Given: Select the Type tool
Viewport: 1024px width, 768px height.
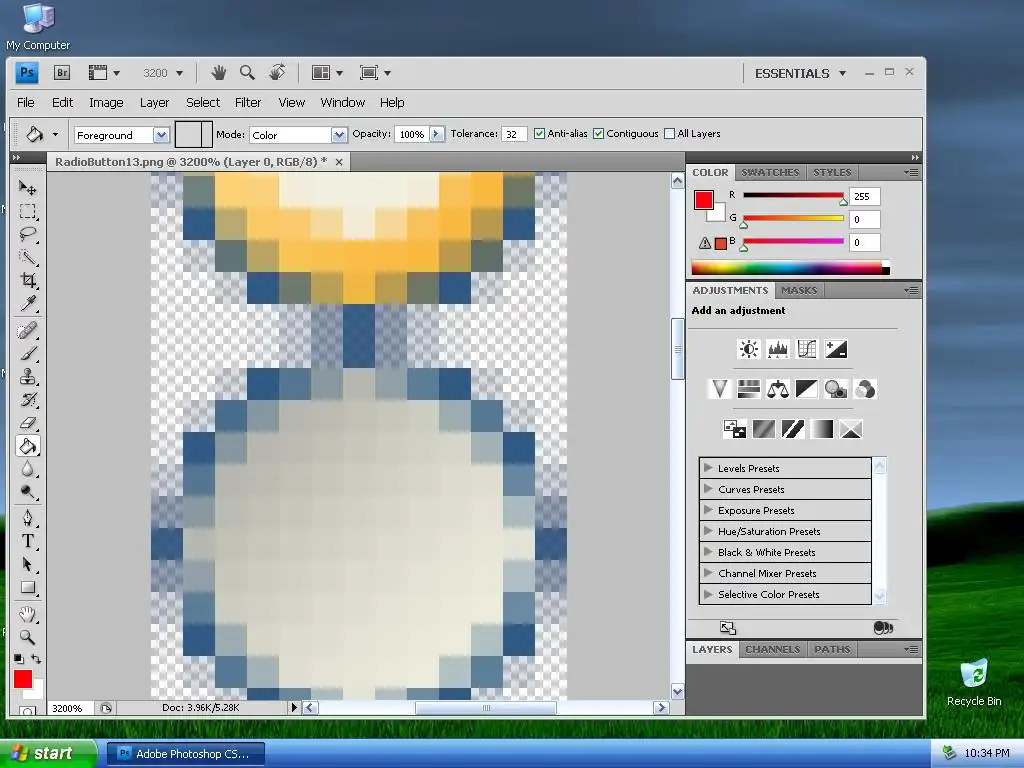Looking at the screenshot, I should 27,541.
